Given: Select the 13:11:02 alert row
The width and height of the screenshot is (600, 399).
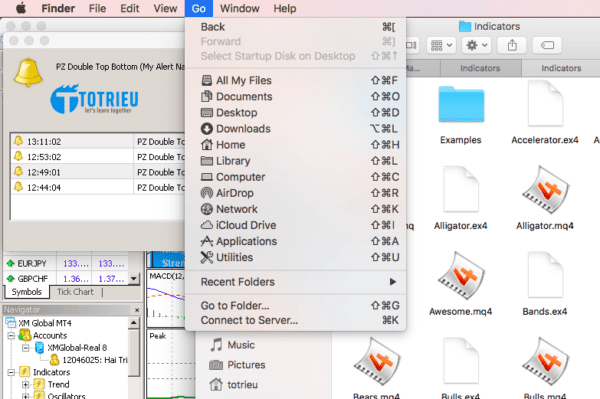Looking at the screenshot, I should pos(98,142).
